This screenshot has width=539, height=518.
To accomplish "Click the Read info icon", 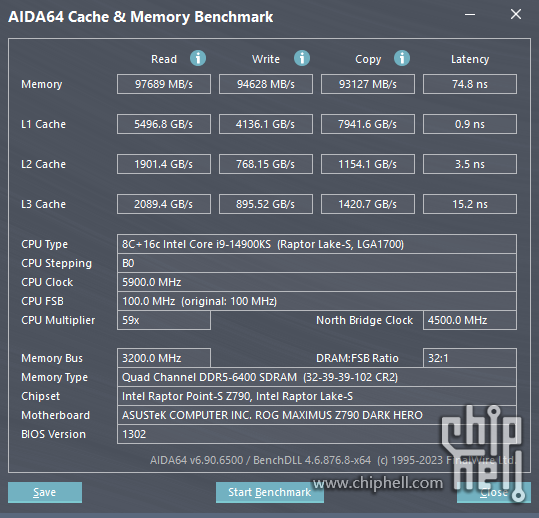I will click(198, 58).
